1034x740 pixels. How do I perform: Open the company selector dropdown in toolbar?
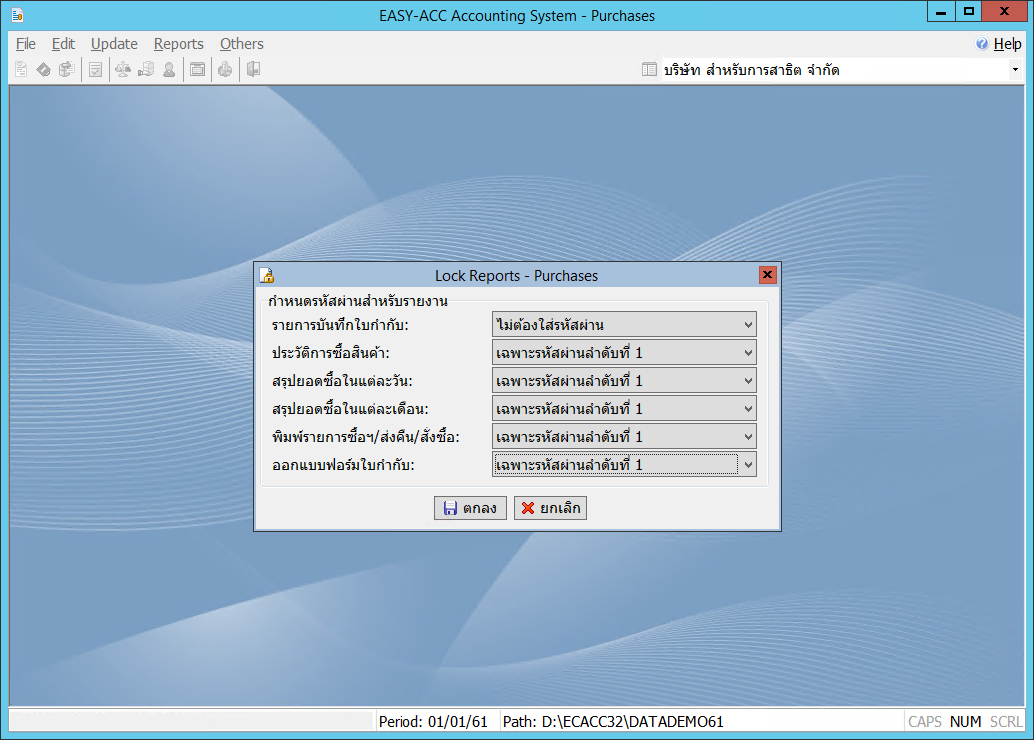coord(1015,70)
